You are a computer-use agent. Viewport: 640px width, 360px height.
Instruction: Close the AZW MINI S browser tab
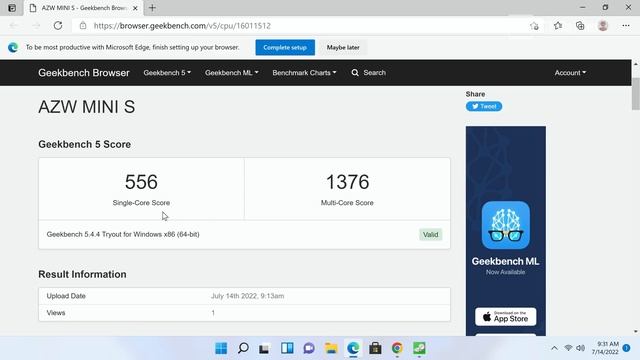(135, 8)
